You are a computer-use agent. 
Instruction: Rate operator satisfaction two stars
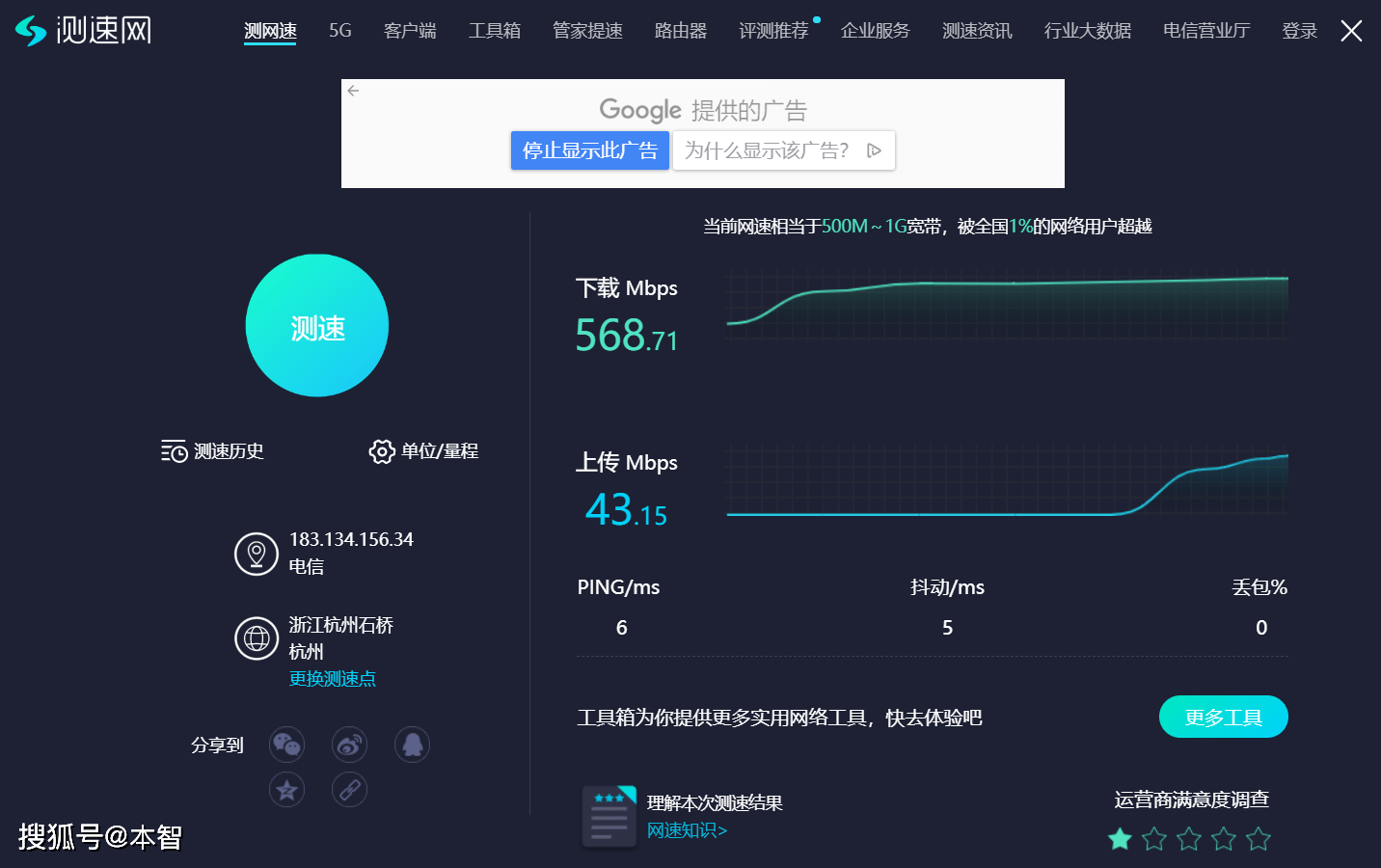tap(1154, 839)
